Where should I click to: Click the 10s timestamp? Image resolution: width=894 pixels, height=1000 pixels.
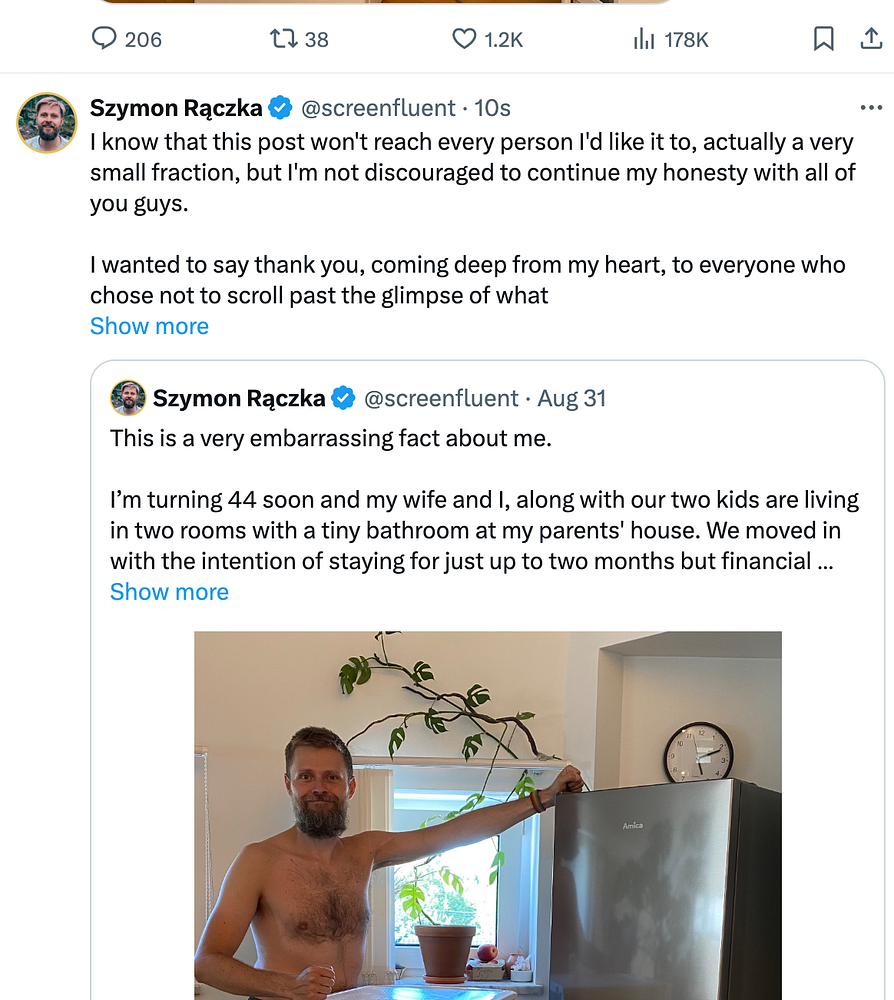coord(493,108)
